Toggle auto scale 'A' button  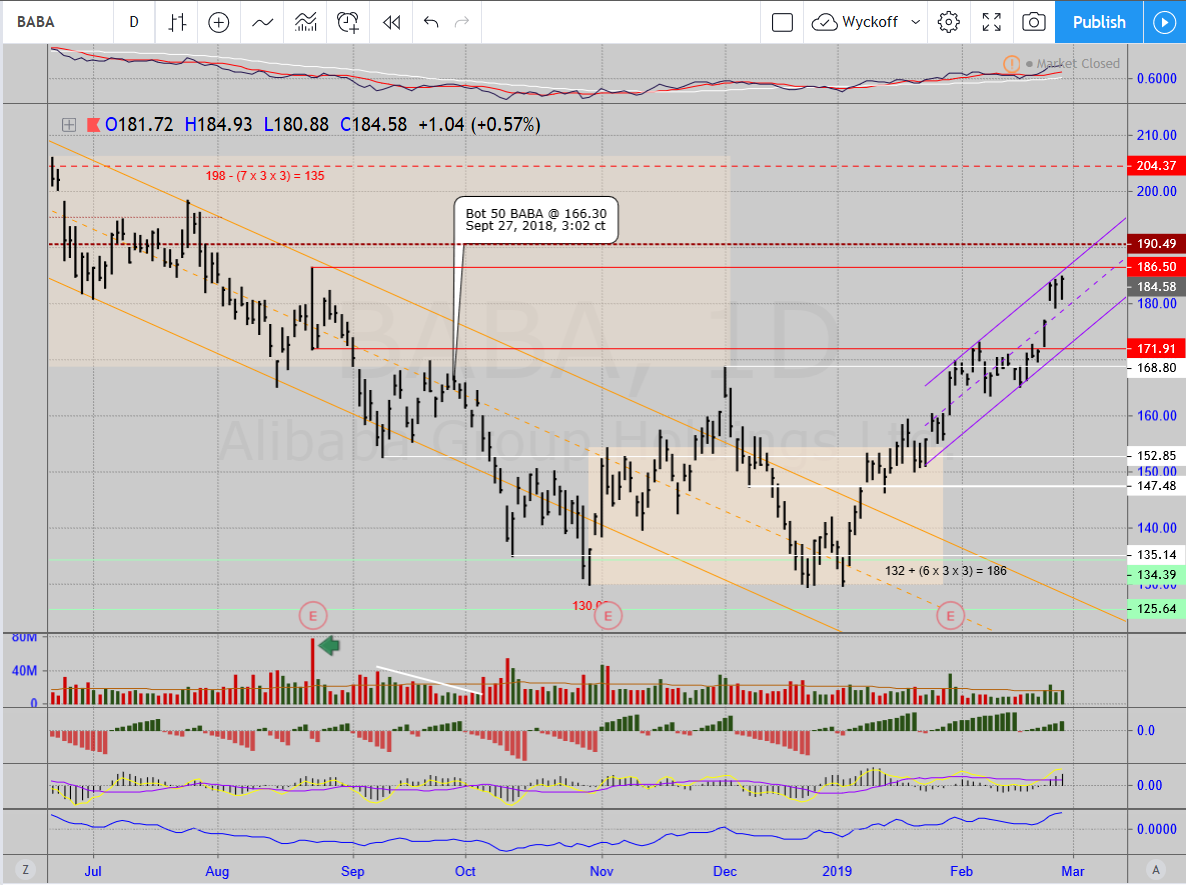point(1155,868)
